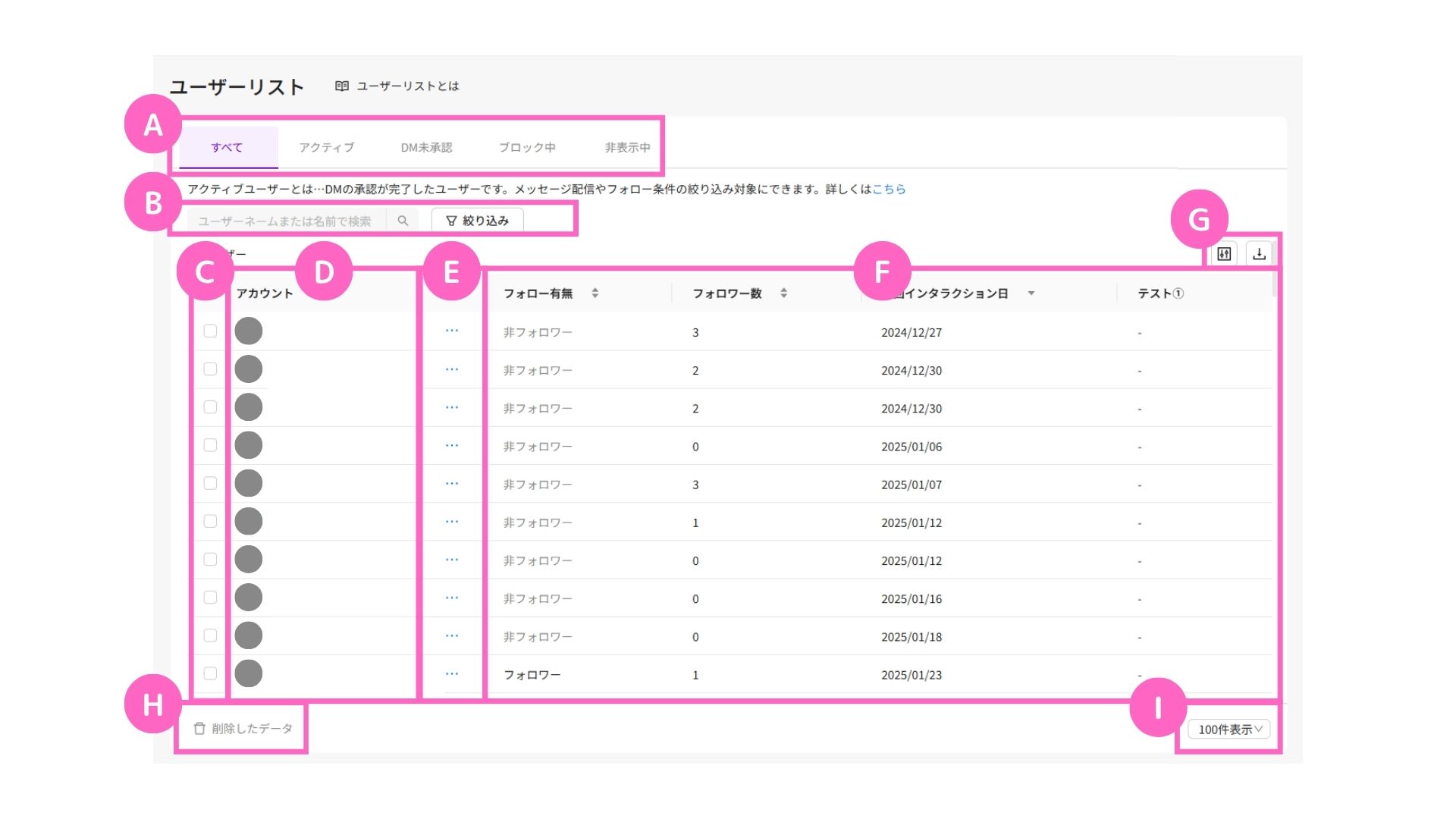Open the 100件表示 page size dropdown
1456x819 pixels.
click(x=1228, y=729)
